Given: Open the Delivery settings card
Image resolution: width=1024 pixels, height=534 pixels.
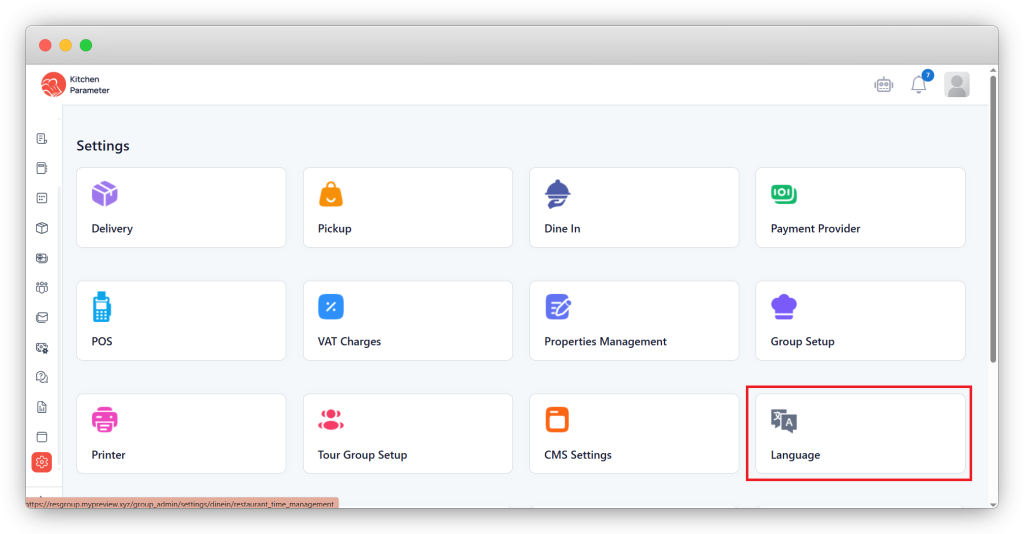Looking at the screenshot, I should [181, 207].
